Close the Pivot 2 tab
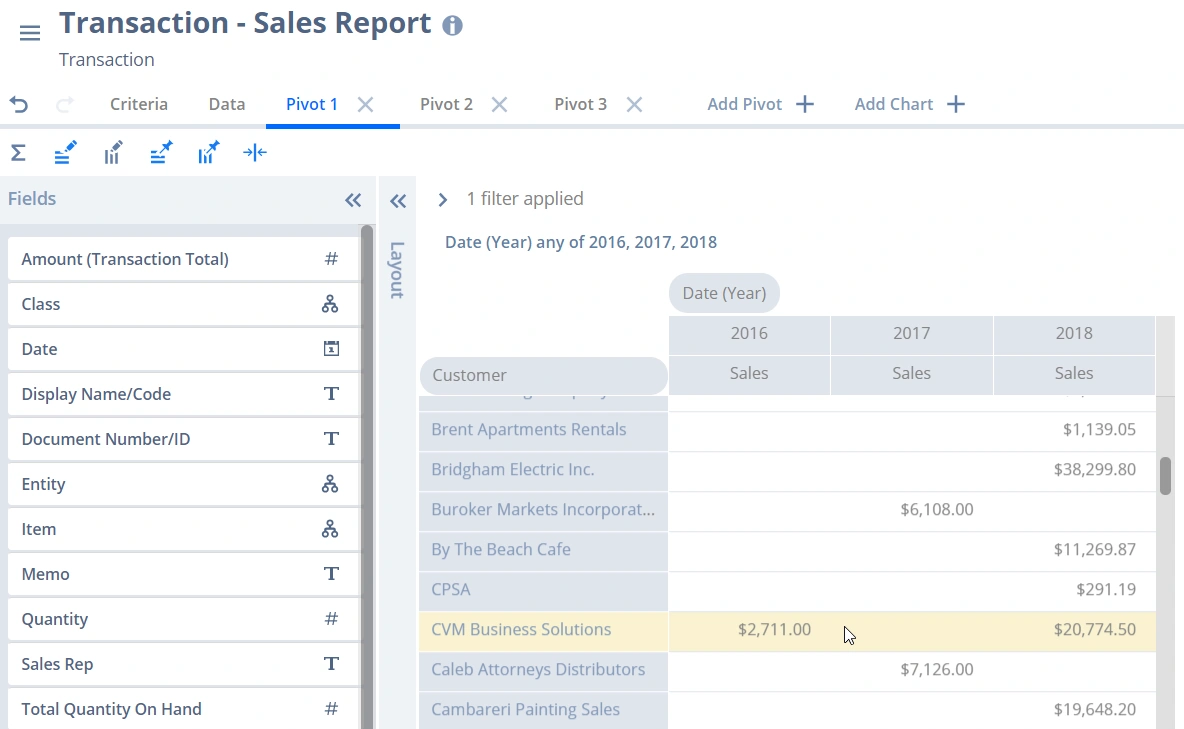Viewport: 1184px width, 729px height. pyautogui.click(x=499, y=104)
